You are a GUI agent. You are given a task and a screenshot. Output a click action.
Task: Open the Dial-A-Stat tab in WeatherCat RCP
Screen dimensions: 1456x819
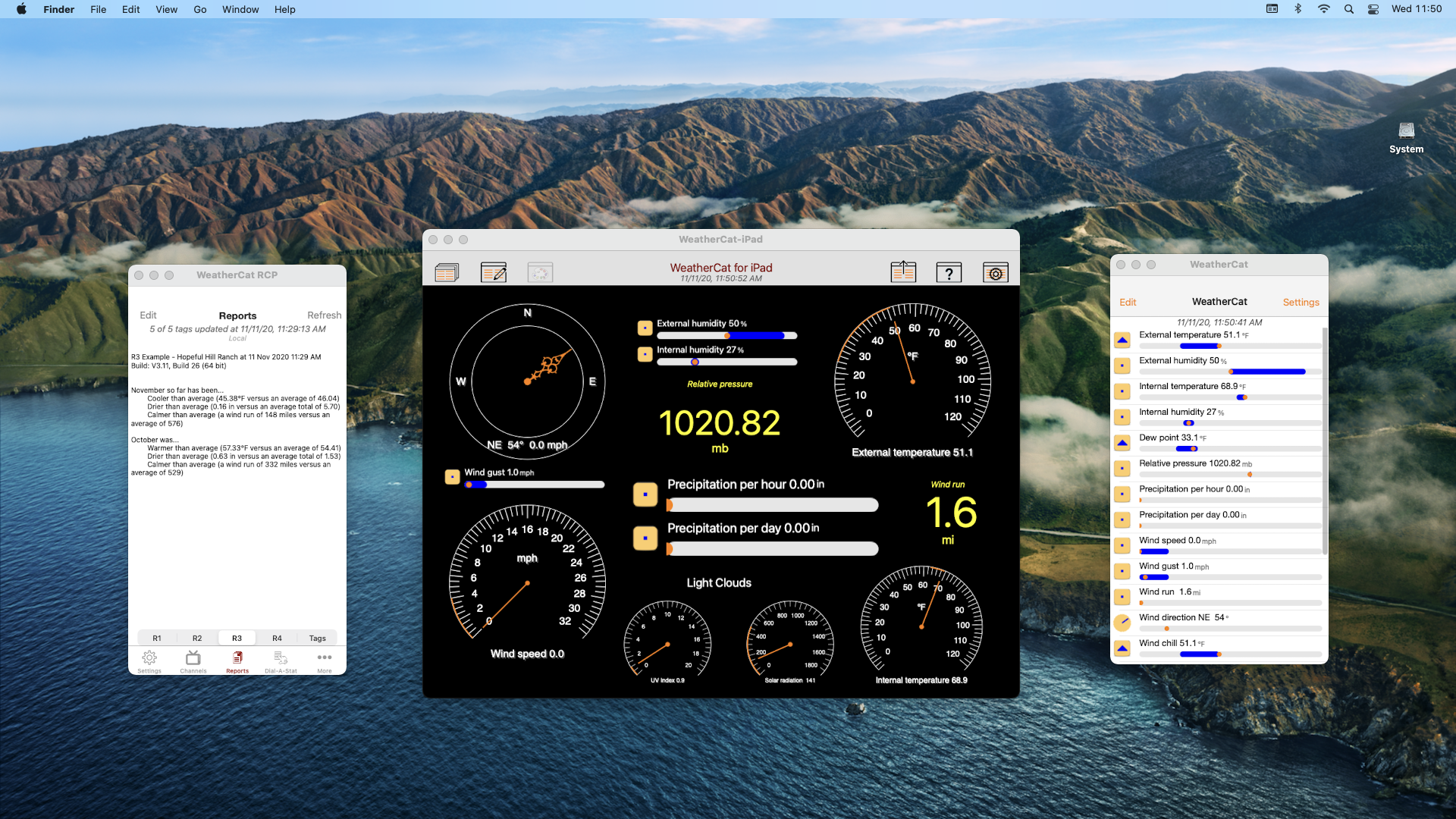click(281, 661)
